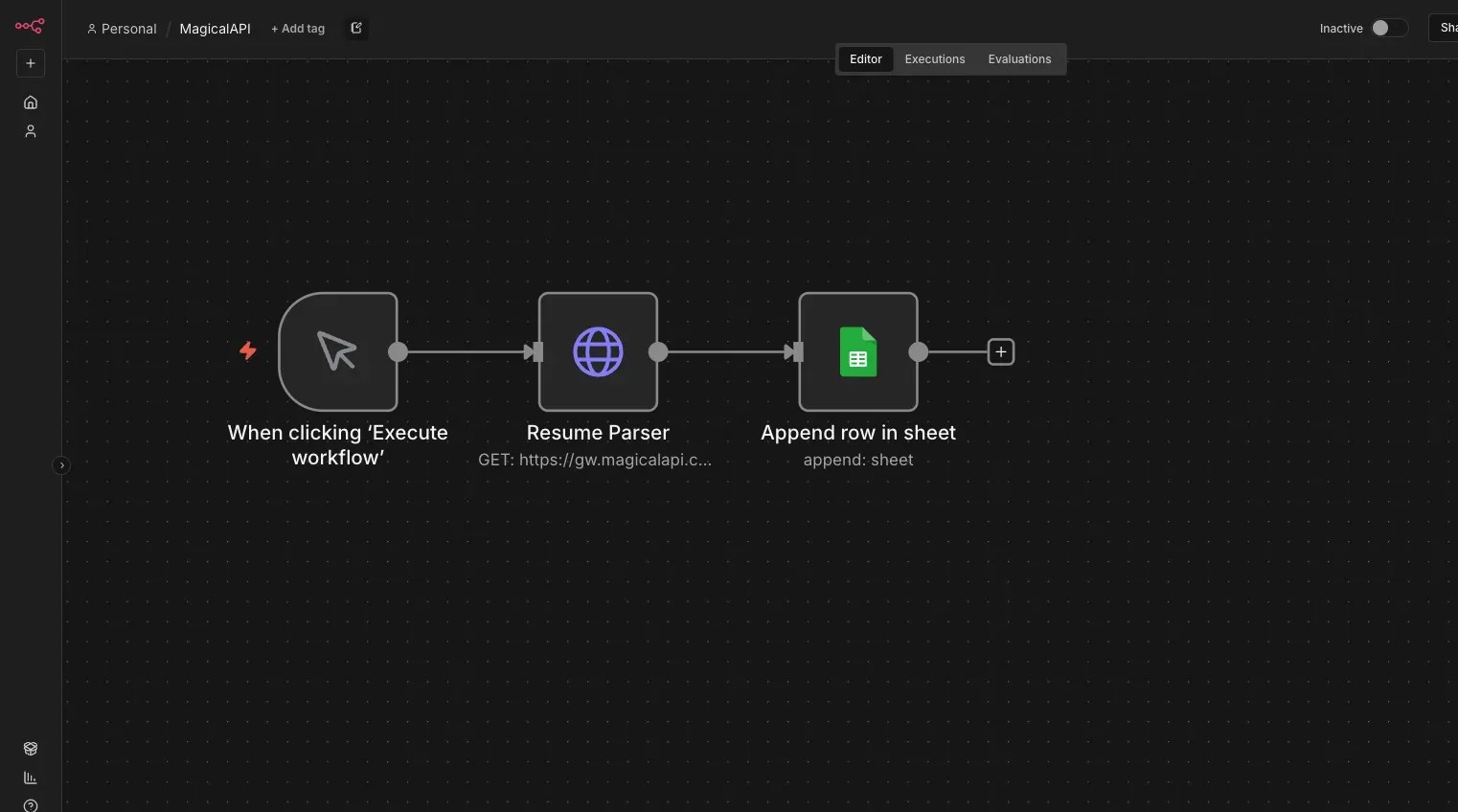Image resolution: width=1458 pixels, height=812 pixels.
Task: Click the 'Append row in sheet' label
Action: coord(858,433)
